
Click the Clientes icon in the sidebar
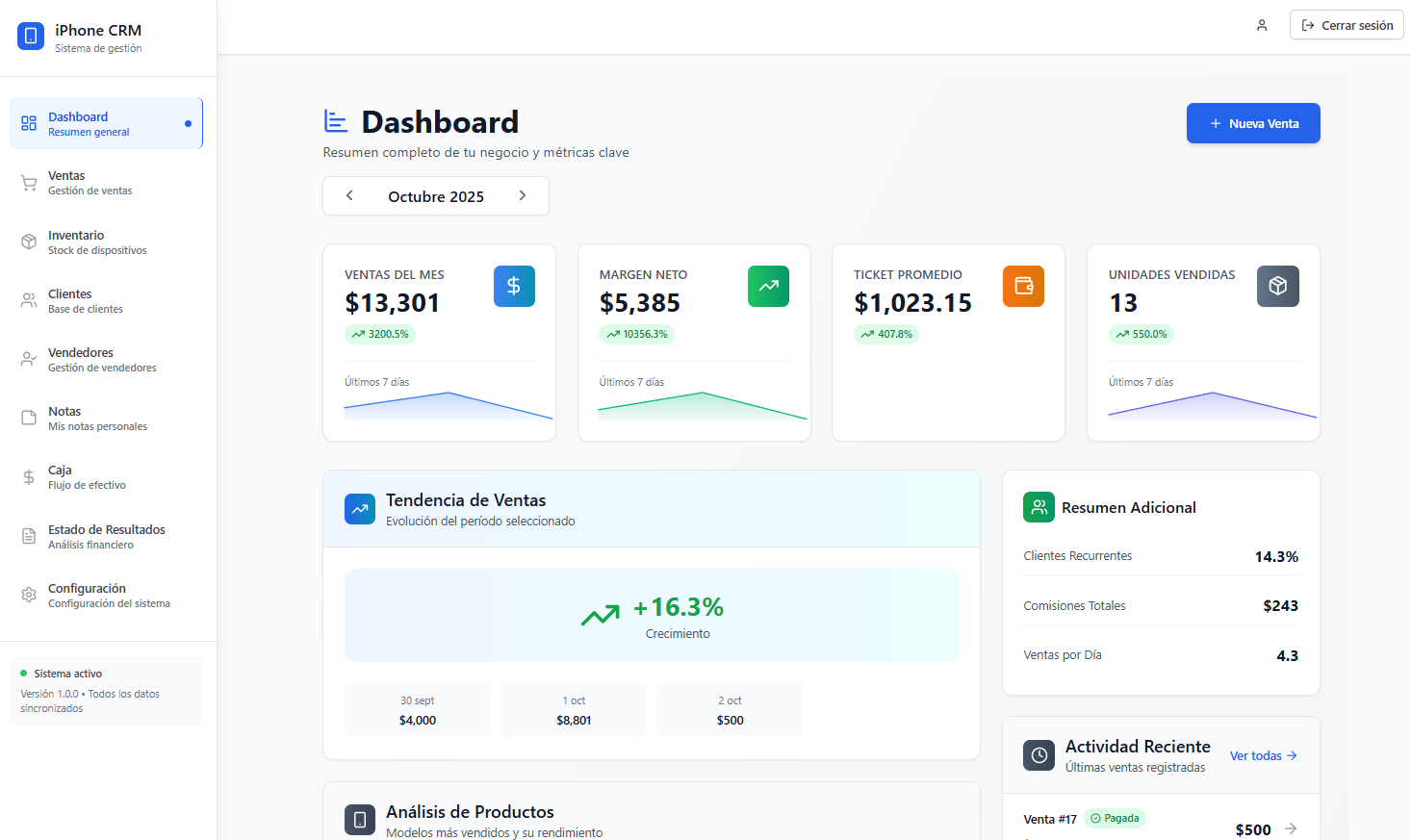(x=28, y=300)
